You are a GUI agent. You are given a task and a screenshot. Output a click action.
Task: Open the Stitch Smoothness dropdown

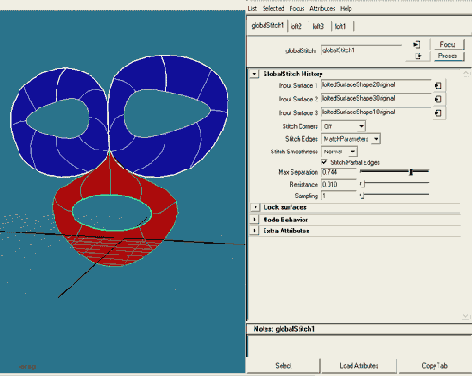(x=339, y=152)
